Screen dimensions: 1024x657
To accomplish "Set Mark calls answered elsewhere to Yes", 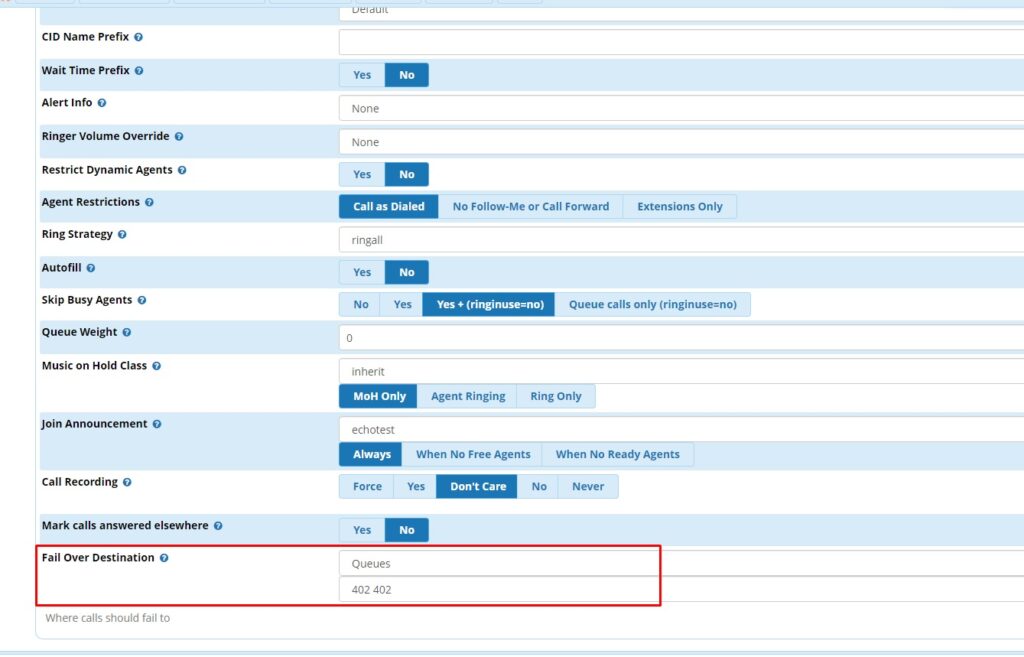I will pos(362,530).
